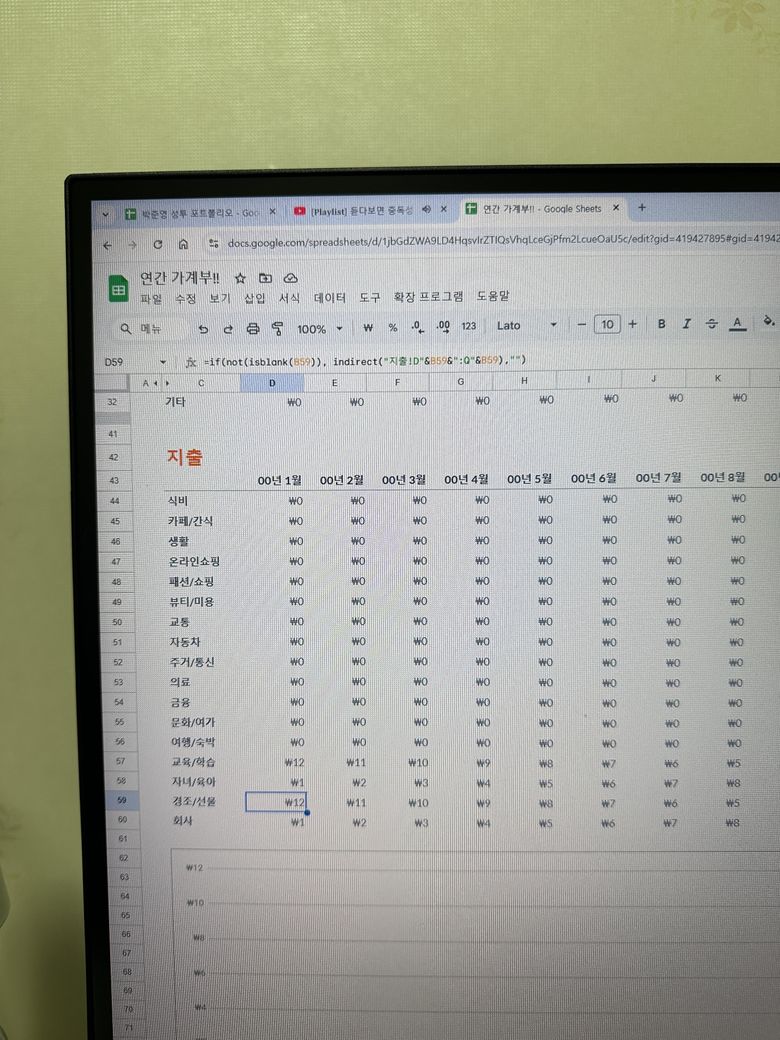Open the Google Sheets home icon
Viewport: 780px width, 1040px height.
118,288
